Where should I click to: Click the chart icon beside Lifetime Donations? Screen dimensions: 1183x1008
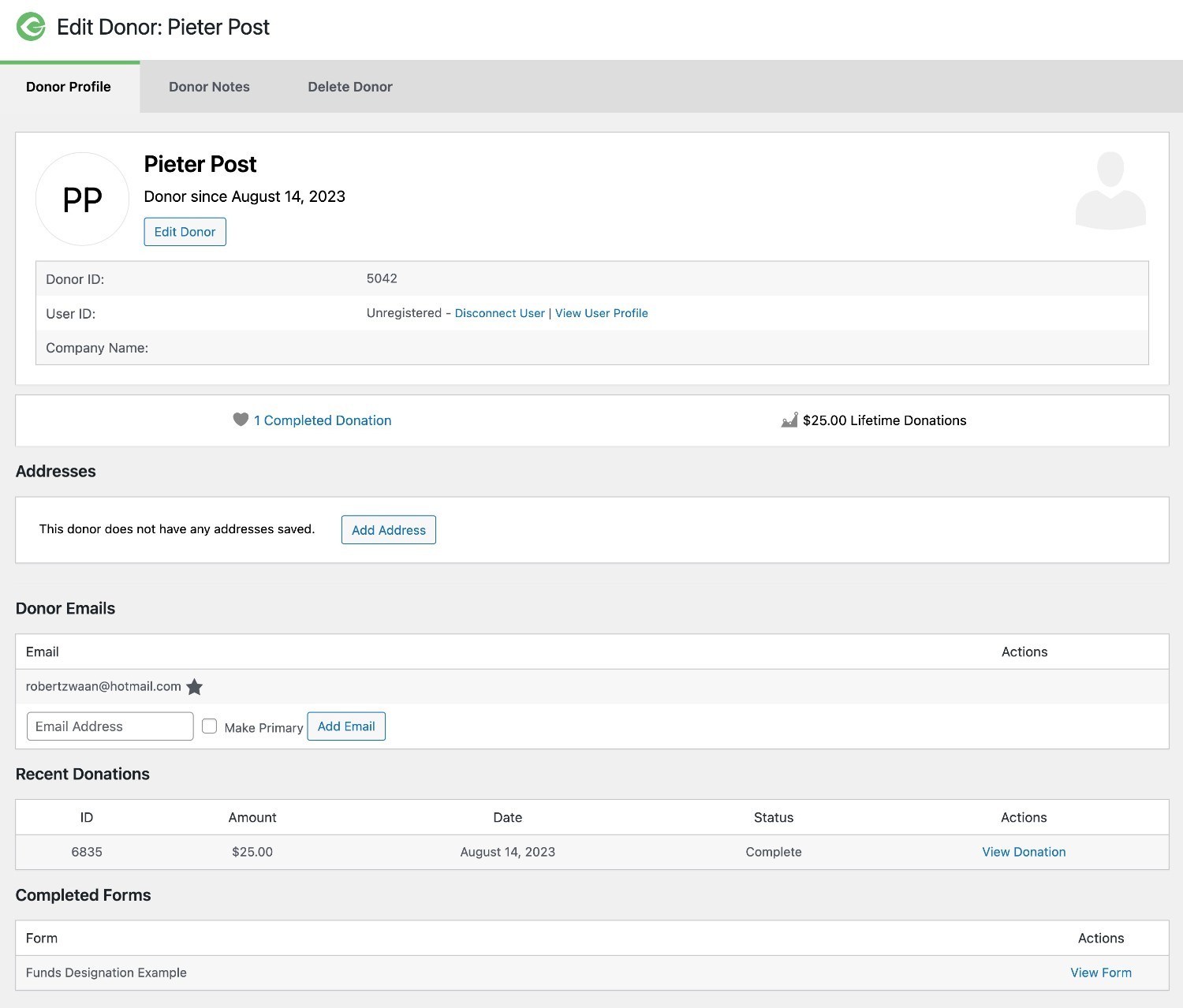(789, 420)
